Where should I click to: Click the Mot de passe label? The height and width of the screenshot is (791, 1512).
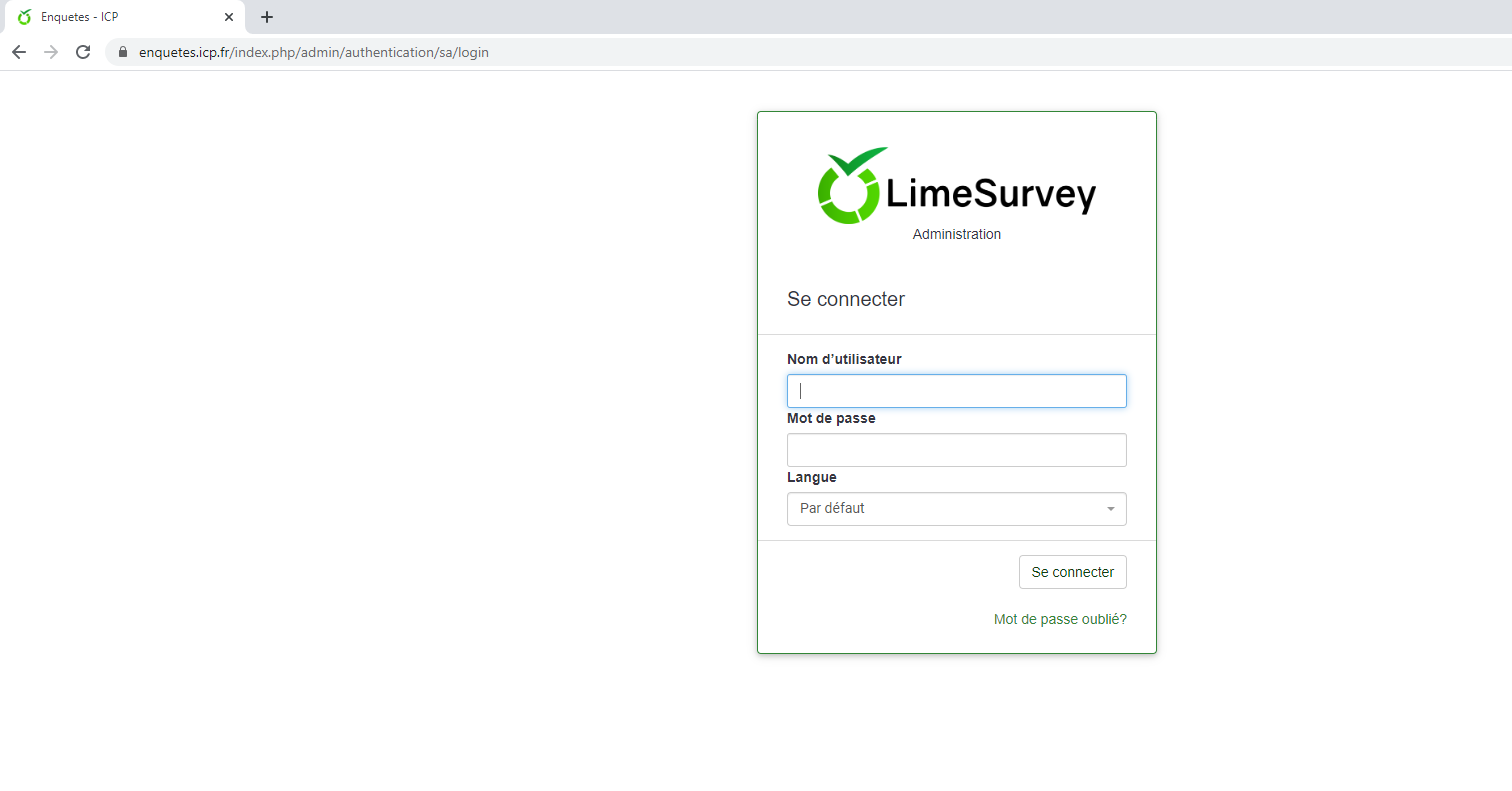pos(831,418)
